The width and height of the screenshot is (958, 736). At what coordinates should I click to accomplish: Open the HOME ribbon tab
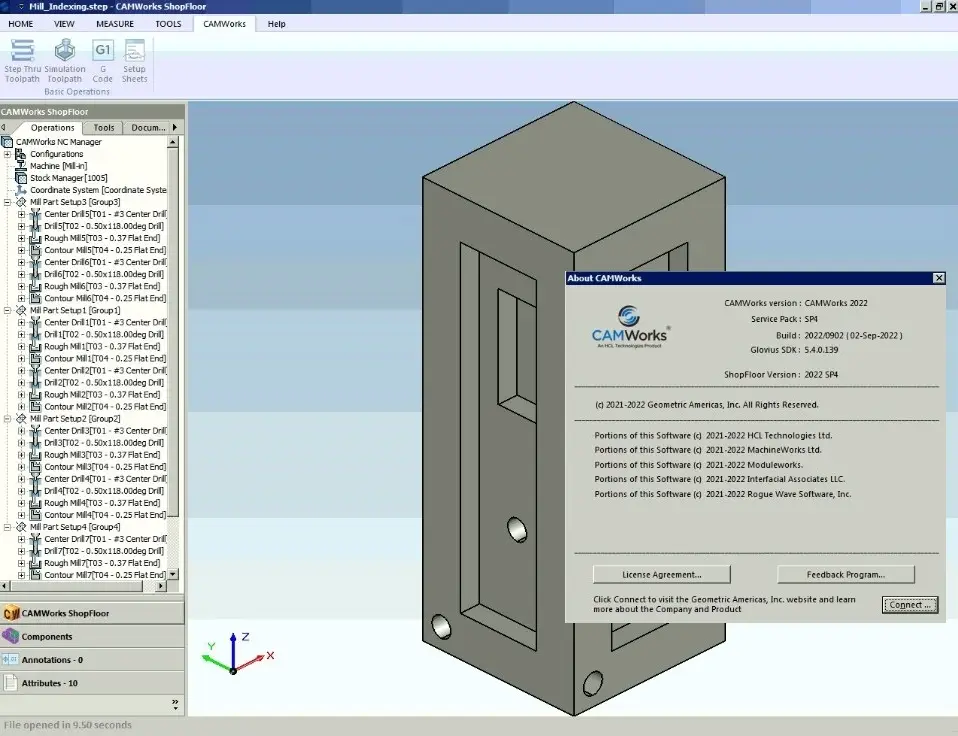coord(21,24)
